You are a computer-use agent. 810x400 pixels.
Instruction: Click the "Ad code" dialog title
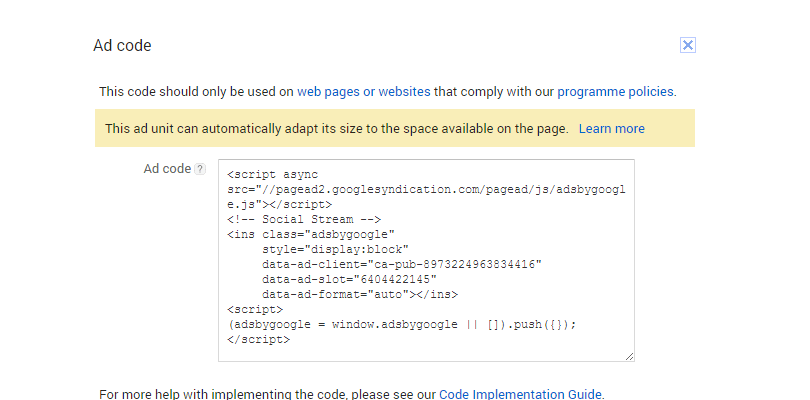122,45
